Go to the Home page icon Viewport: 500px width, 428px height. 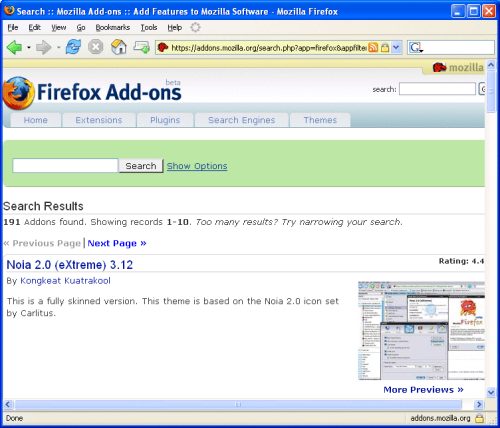coord(119,47)
